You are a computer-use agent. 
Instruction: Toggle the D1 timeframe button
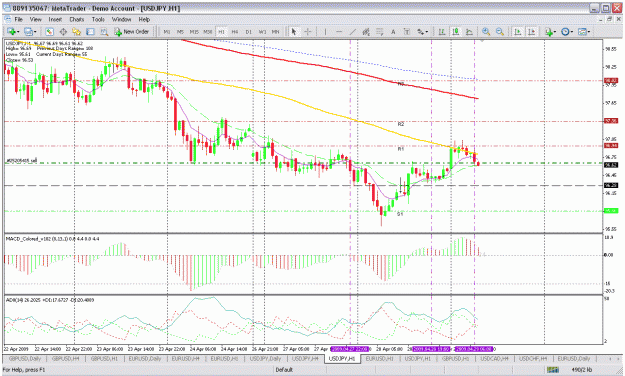click(x=248, y=31)
